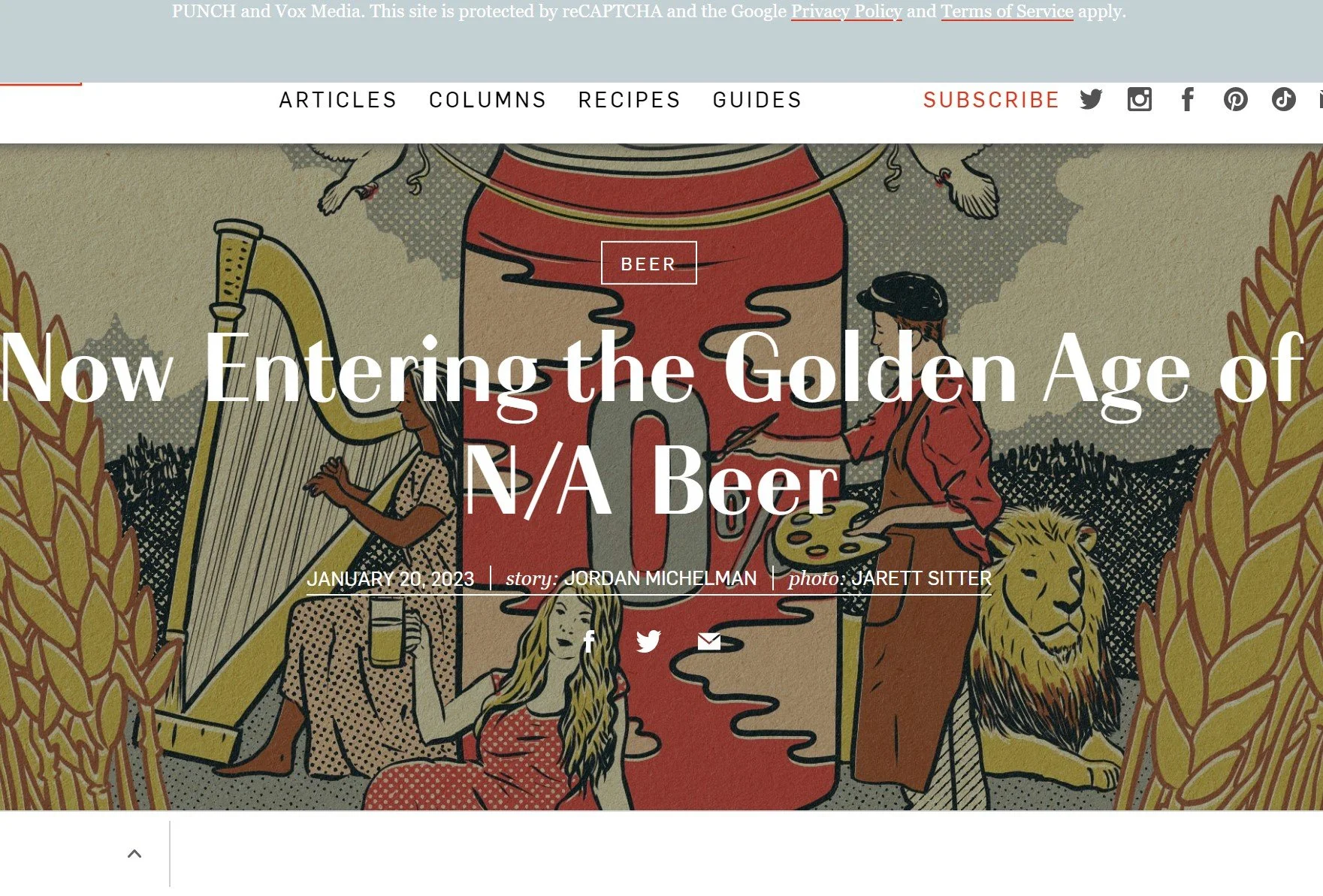This screenshot has height=896, width=1323.
Task: Open the TikTok icon in header
Action: tap(1284, 99)
